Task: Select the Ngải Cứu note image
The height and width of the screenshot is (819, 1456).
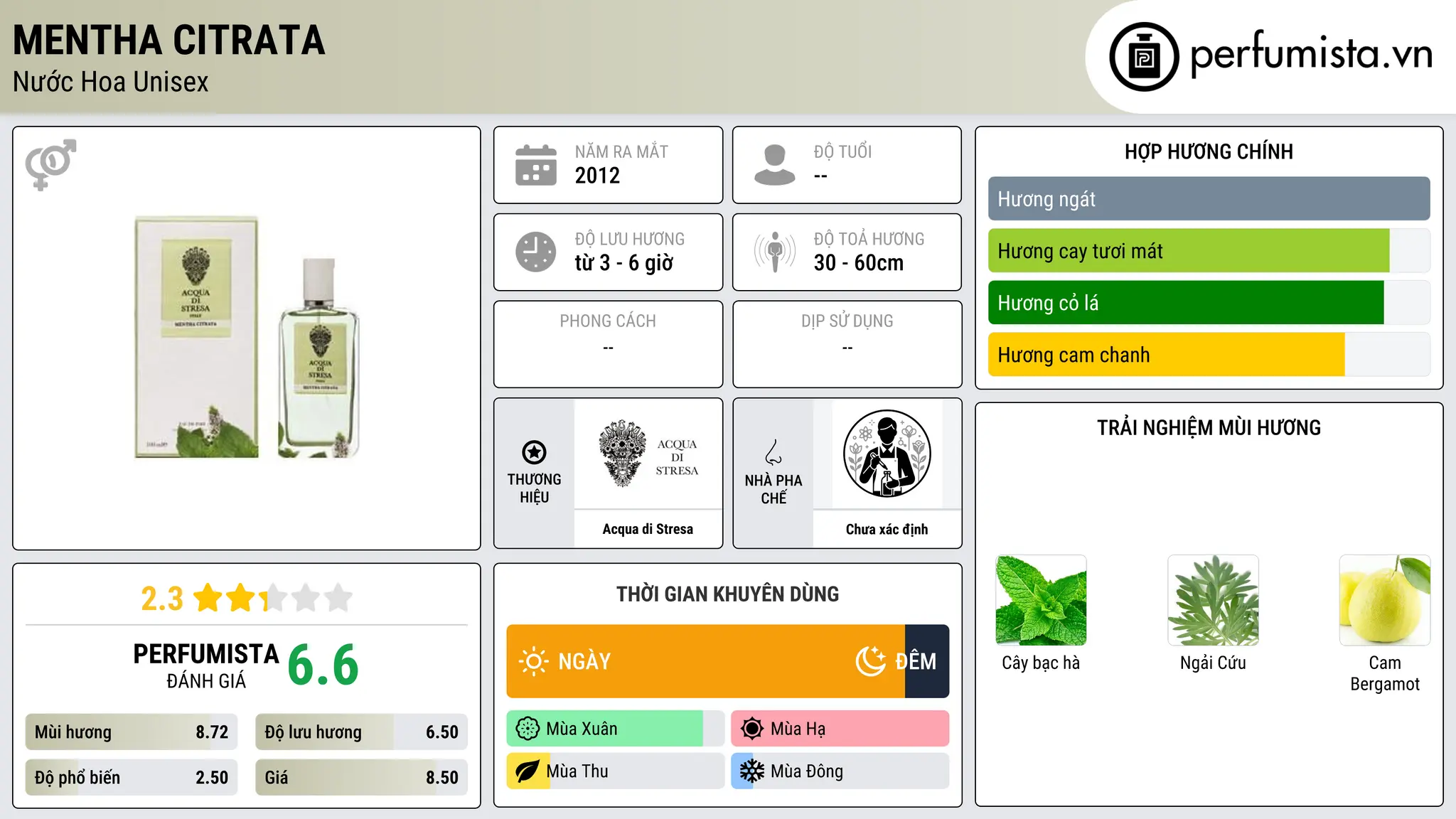Action: (x=1213, y=600)
